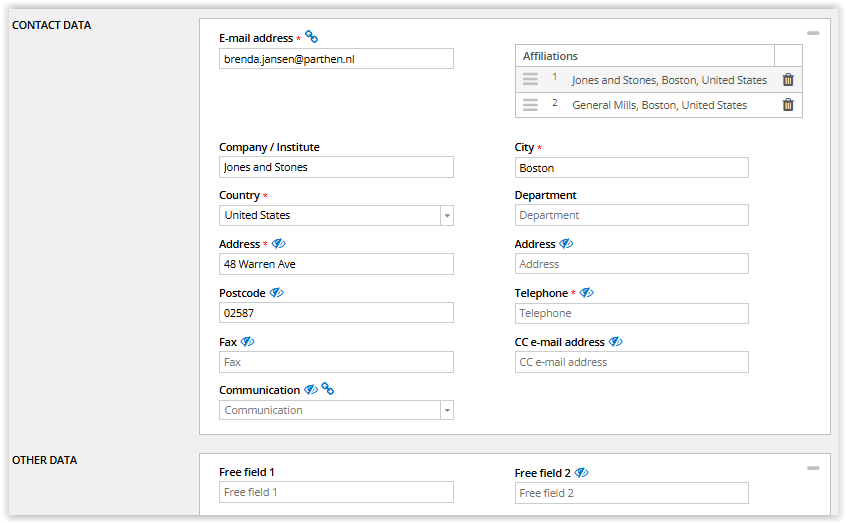Toggle visibility eye for left Address field
This screenshot has height=523, width=846.
(x=279, y=243)
